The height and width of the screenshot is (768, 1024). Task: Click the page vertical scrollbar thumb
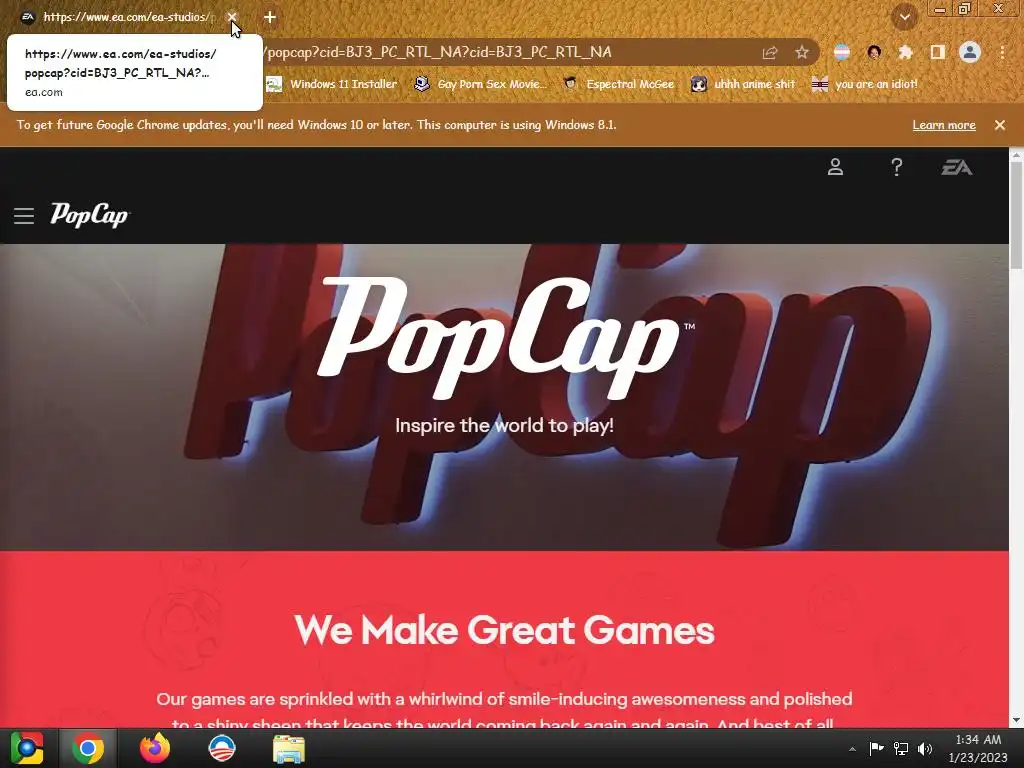point(1016,215)
